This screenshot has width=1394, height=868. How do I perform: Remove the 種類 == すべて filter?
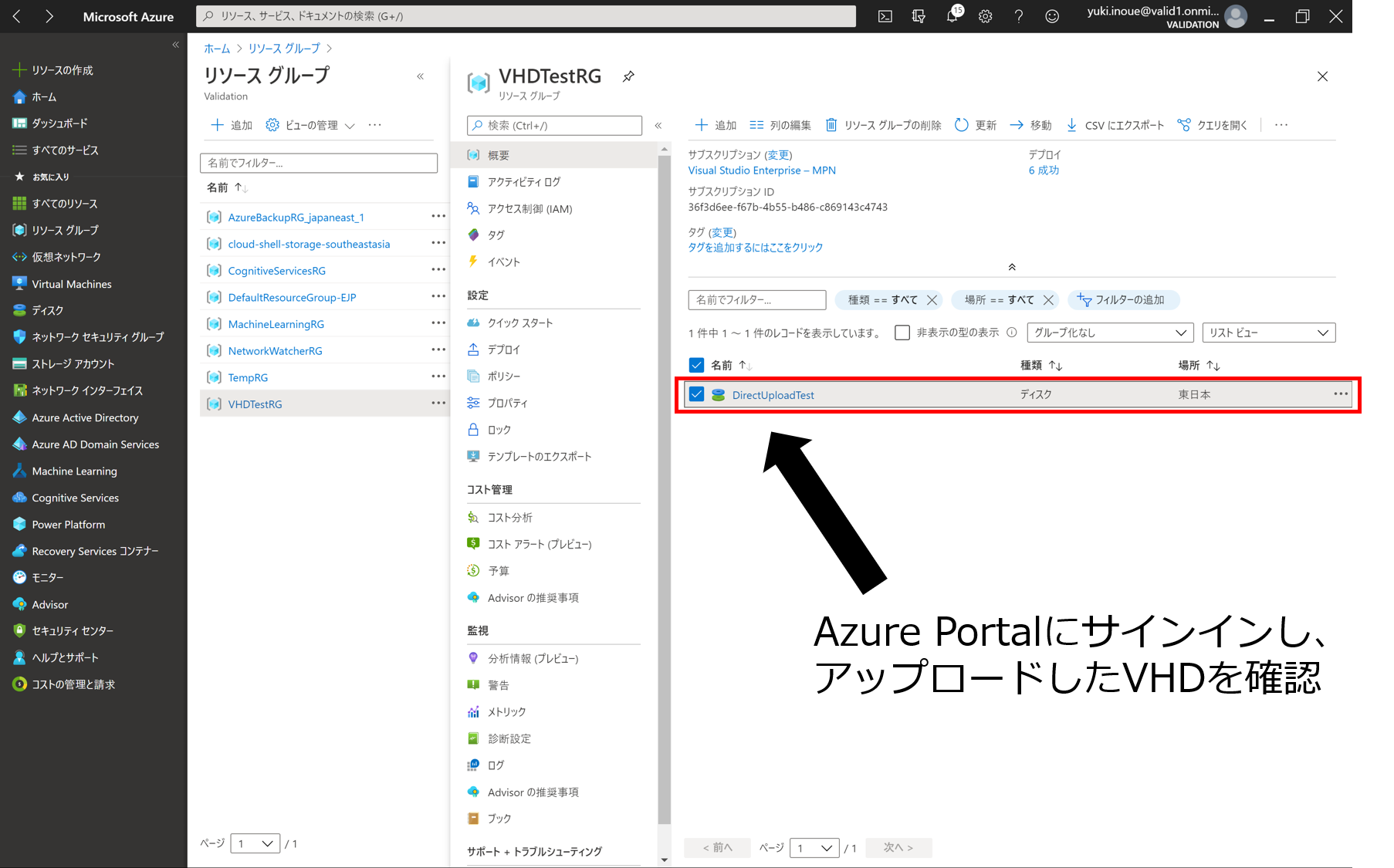tap(932, 300)
